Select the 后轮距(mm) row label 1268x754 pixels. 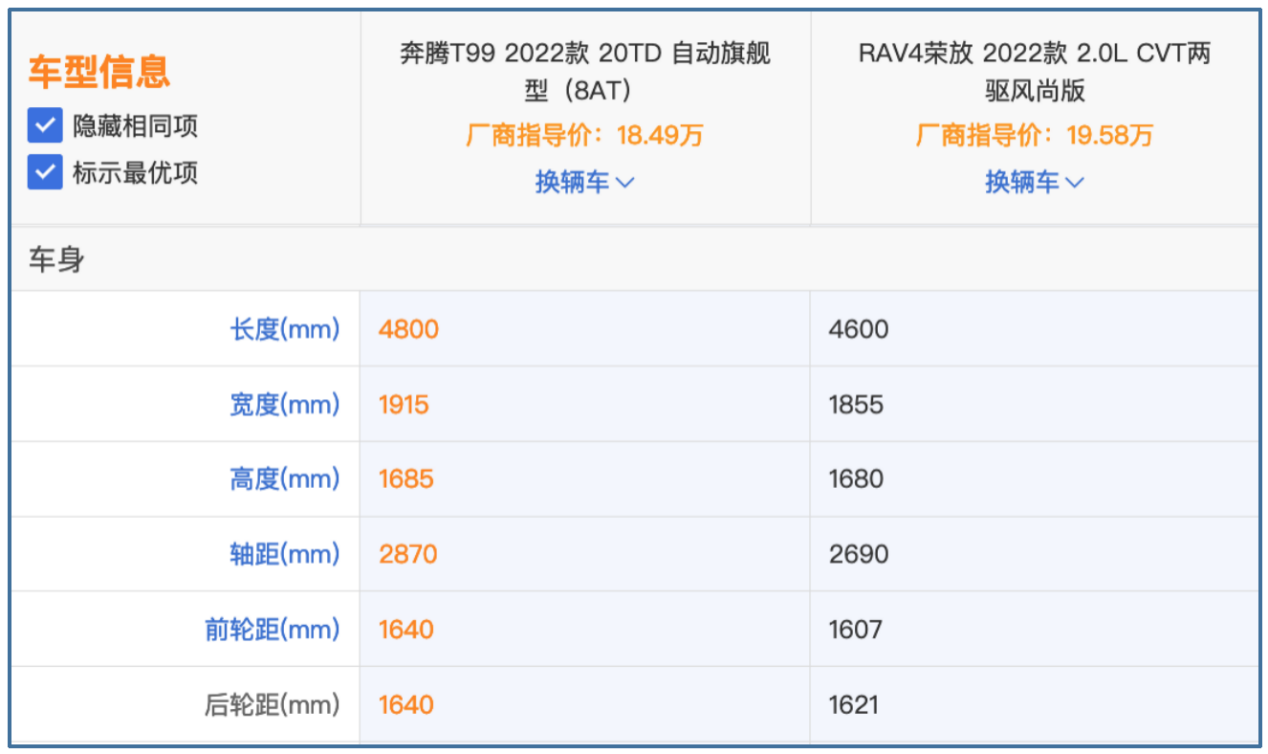click(x=273, y=704)
